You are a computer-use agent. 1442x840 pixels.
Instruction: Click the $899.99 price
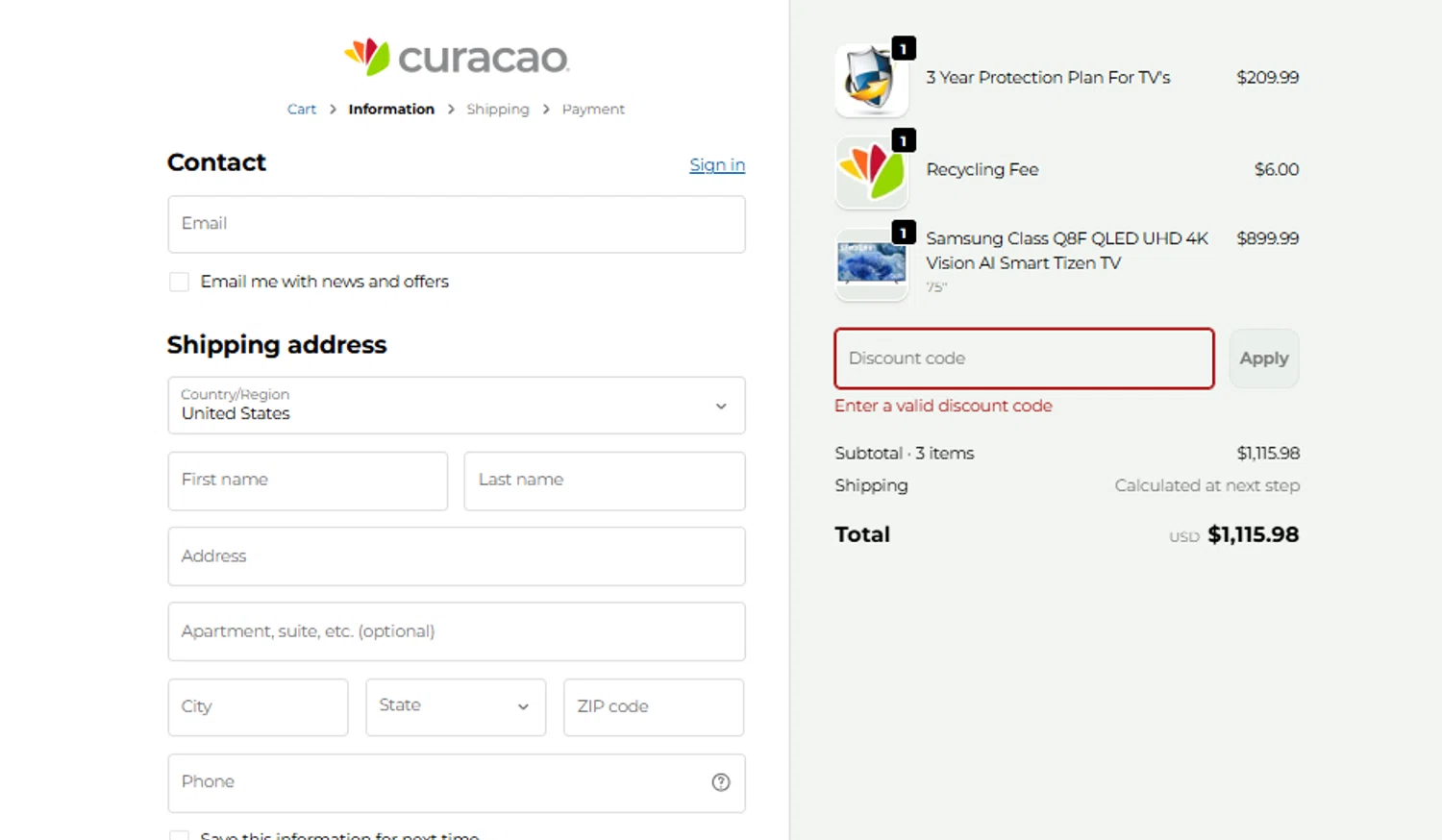click(1267, 238)
